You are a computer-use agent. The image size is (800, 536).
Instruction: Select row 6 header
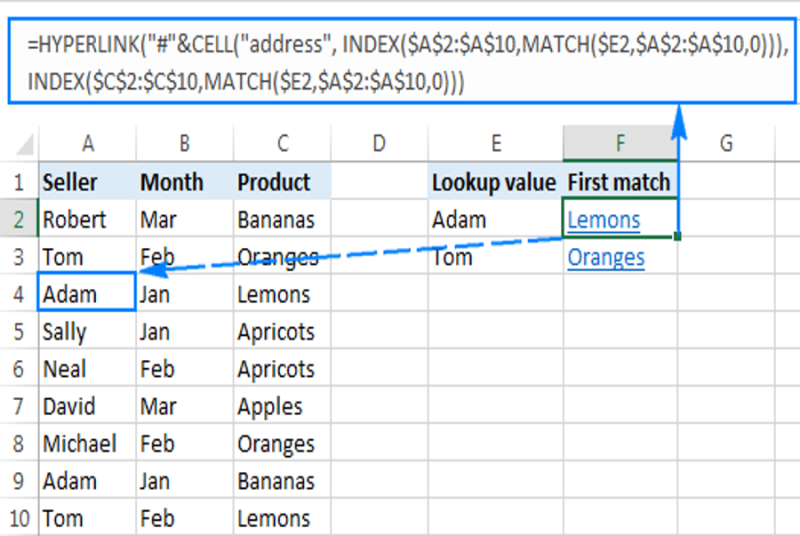coord(19,369)
